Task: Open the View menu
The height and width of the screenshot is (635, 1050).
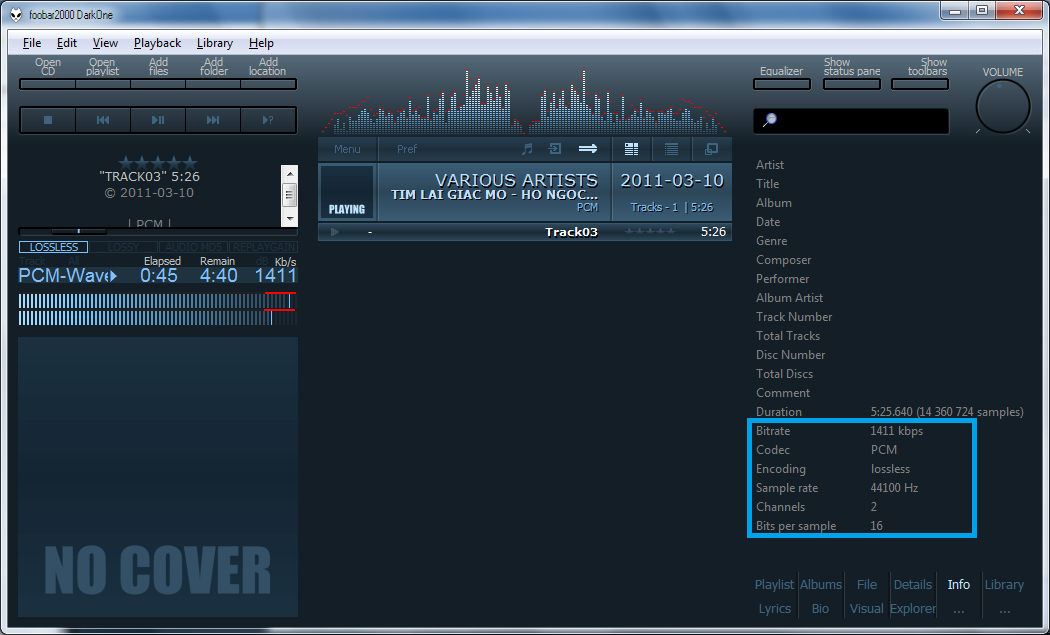Action: click(105, 43)
